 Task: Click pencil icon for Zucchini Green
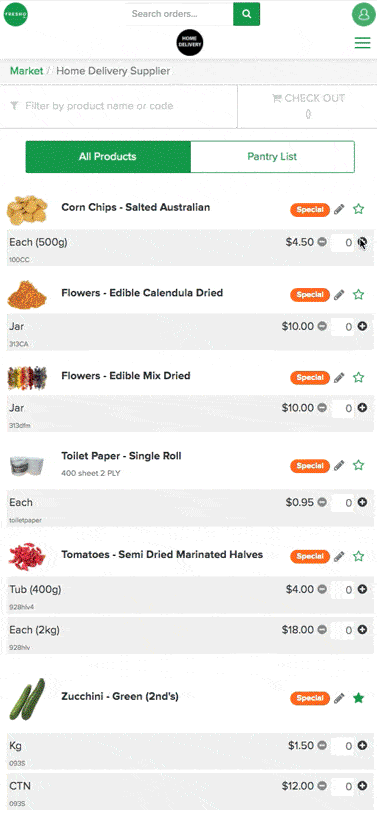pyautogui.click(x=339, y=697)
